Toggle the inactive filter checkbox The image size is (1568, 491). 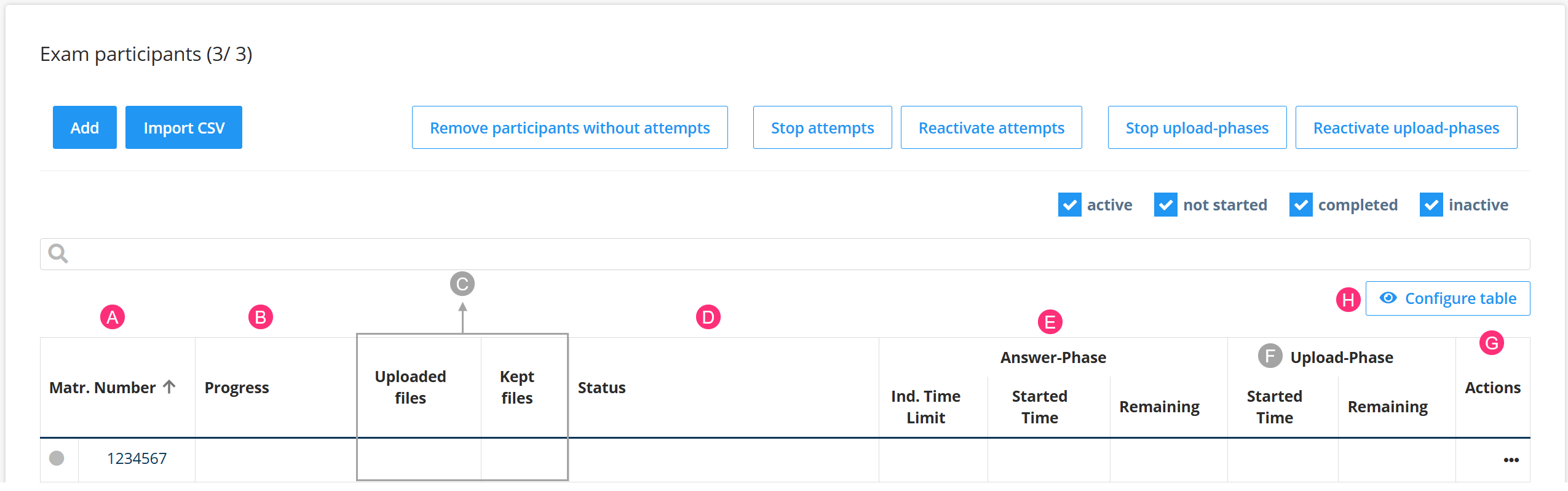[x=1431, y=205]
